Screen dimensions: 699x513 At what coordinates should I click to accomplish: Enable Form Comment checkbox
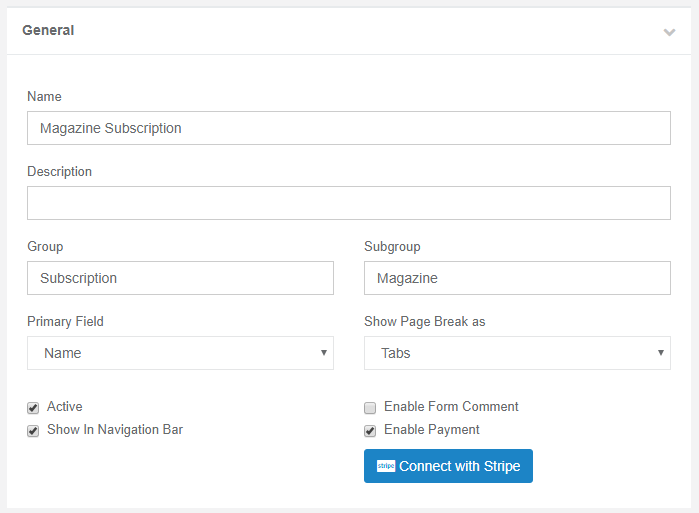pos(370,407)
